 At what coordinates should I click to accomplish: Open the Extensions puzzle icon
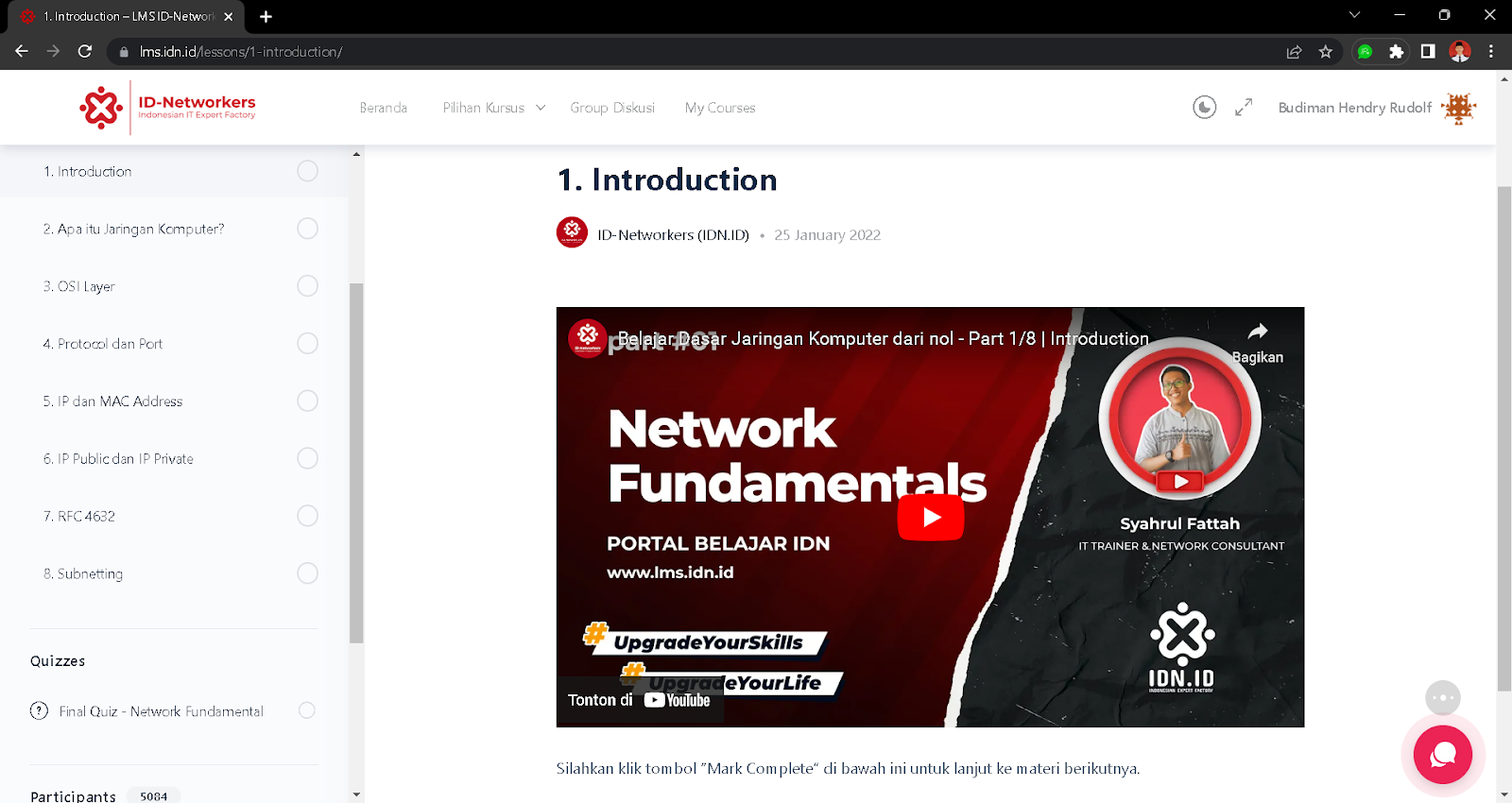click(1396, 52)
